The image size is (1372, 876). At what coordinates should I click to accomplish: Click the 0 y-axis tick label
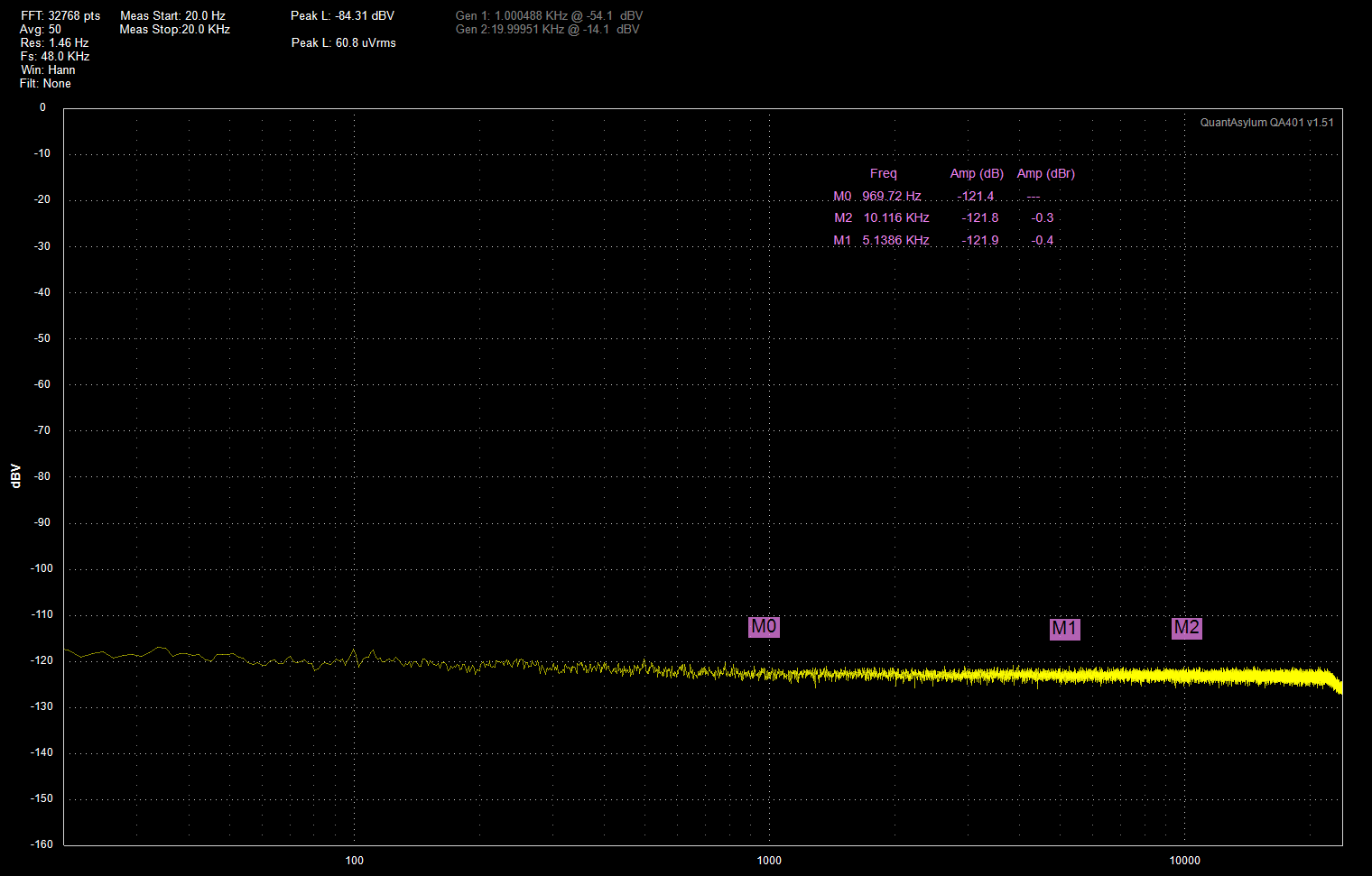42,107
